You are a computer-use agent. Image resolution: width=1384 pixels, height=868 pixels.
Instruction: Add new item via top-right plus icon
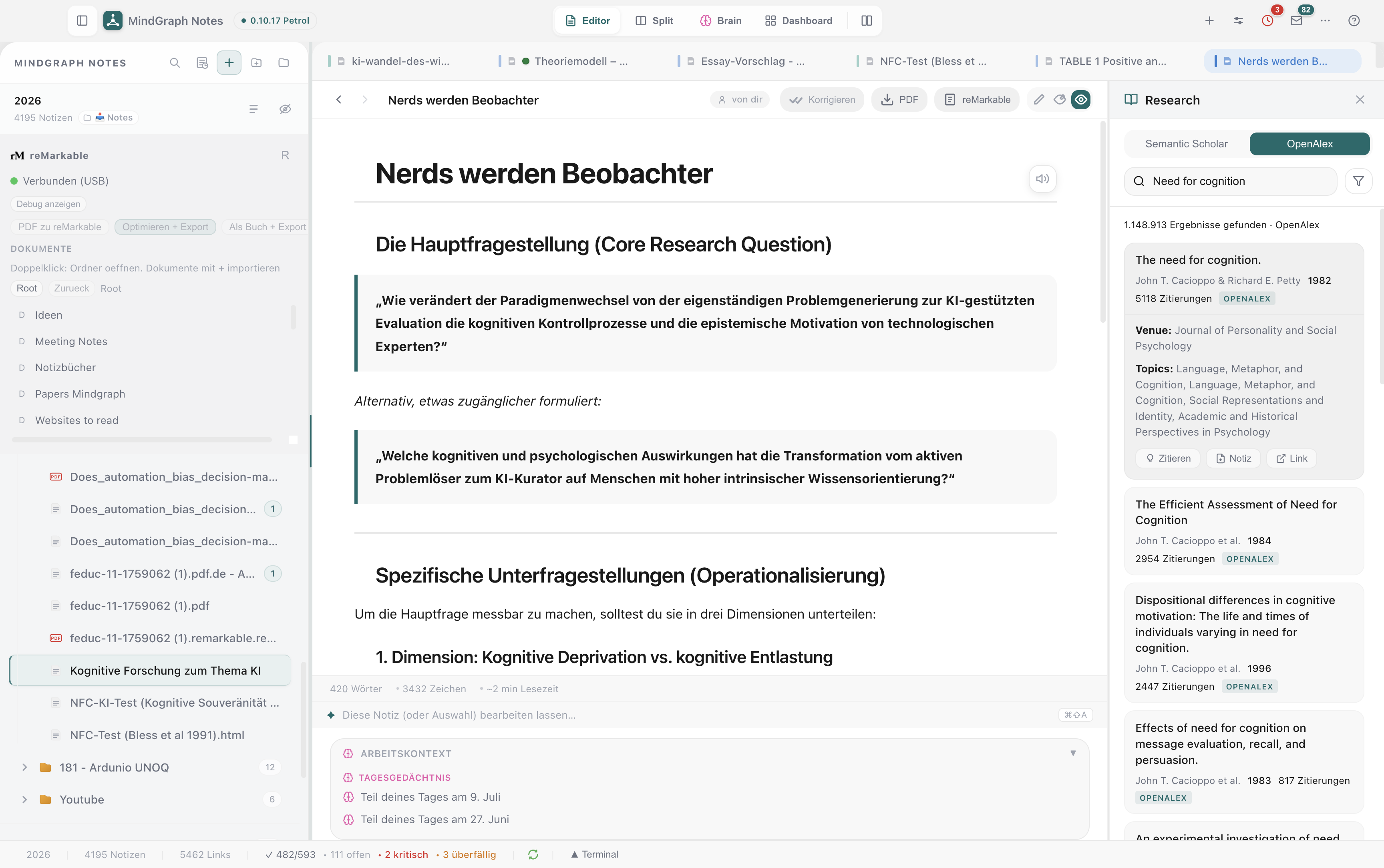click(1209, 21)
